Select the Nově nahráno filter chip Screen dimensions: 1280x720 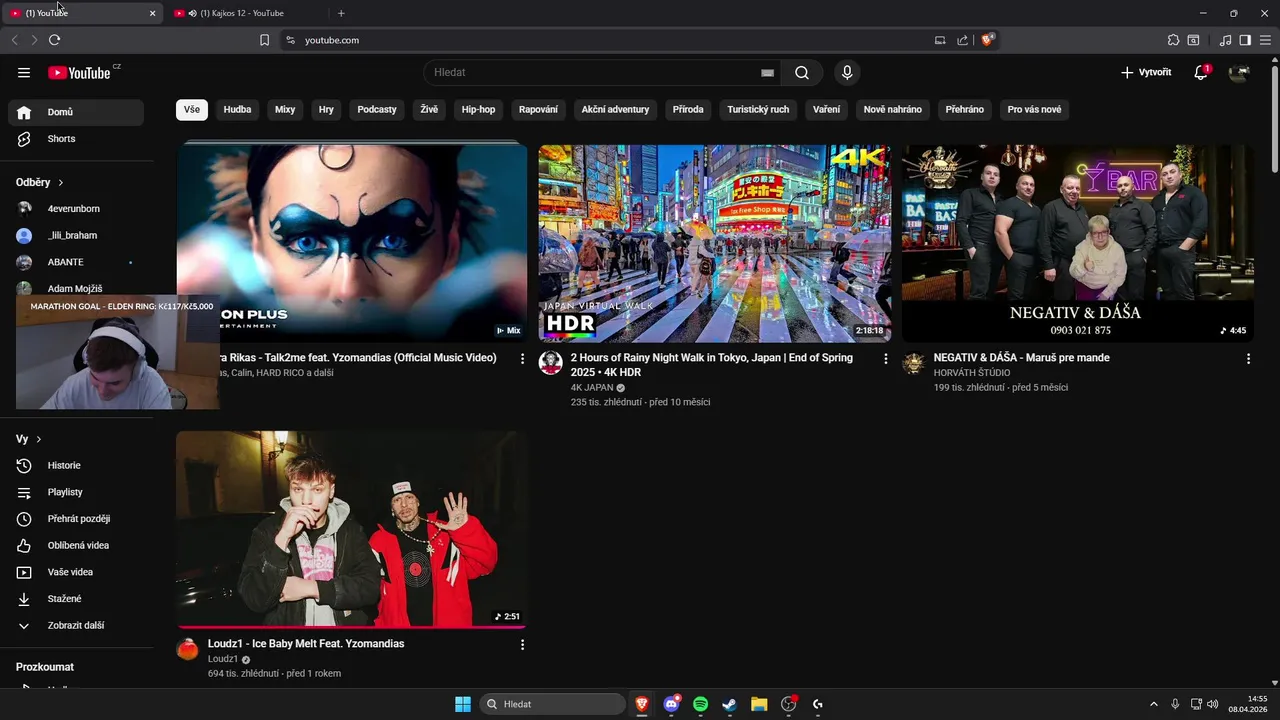[893, 109]
